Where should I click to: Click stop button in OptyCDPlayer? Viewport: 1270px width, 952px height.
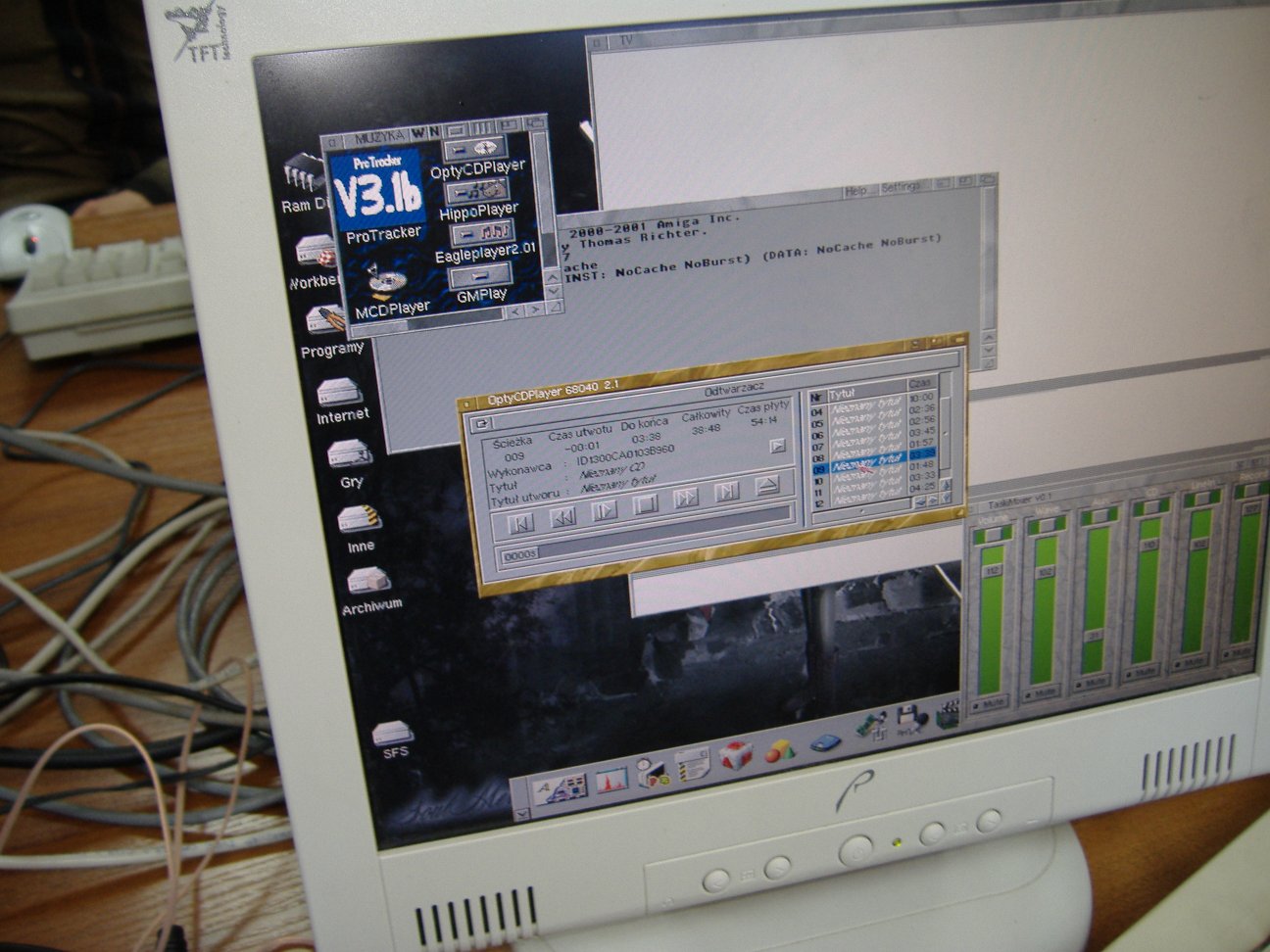[x=645, y=505]
